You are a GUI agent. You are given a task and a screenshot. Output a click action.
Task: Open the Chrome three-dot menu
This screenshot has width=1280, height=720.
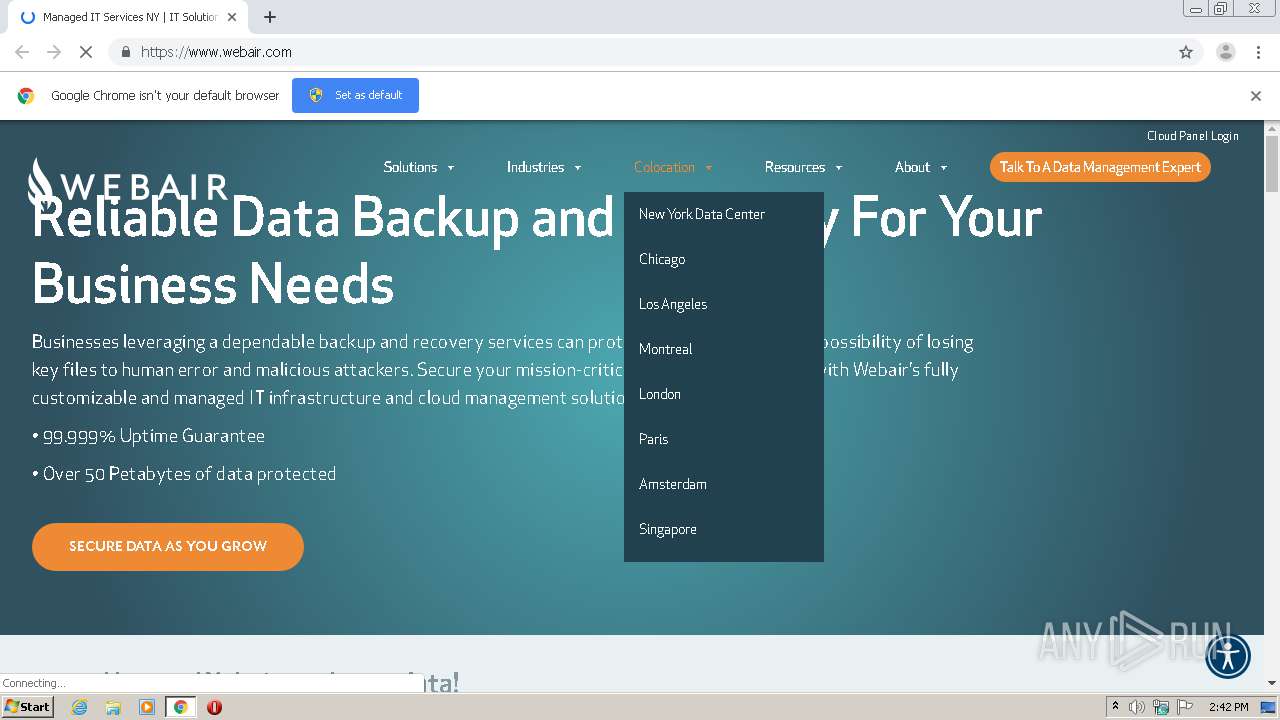1259,52
